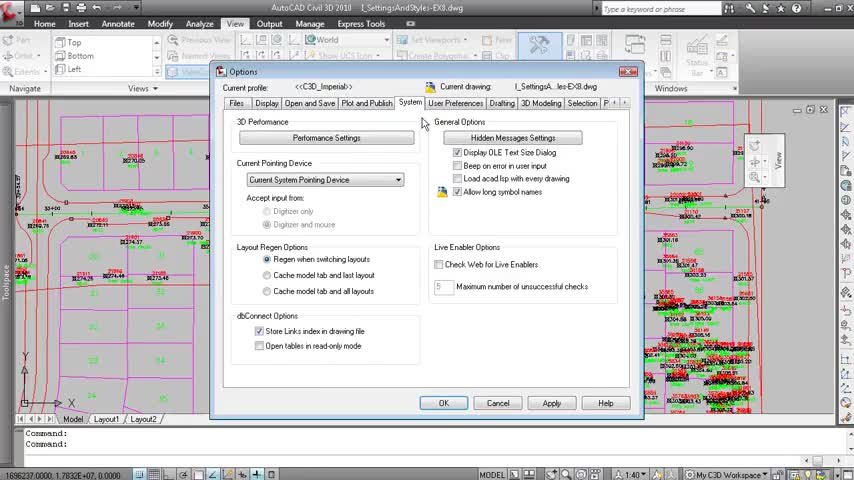The height and width of the screenshot is (480, 854).
Task: Enable Beep on error in user input
Action: point(458,166)
